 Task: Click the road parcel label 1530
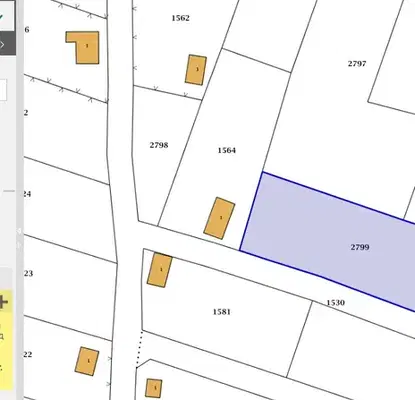(335, 302)
